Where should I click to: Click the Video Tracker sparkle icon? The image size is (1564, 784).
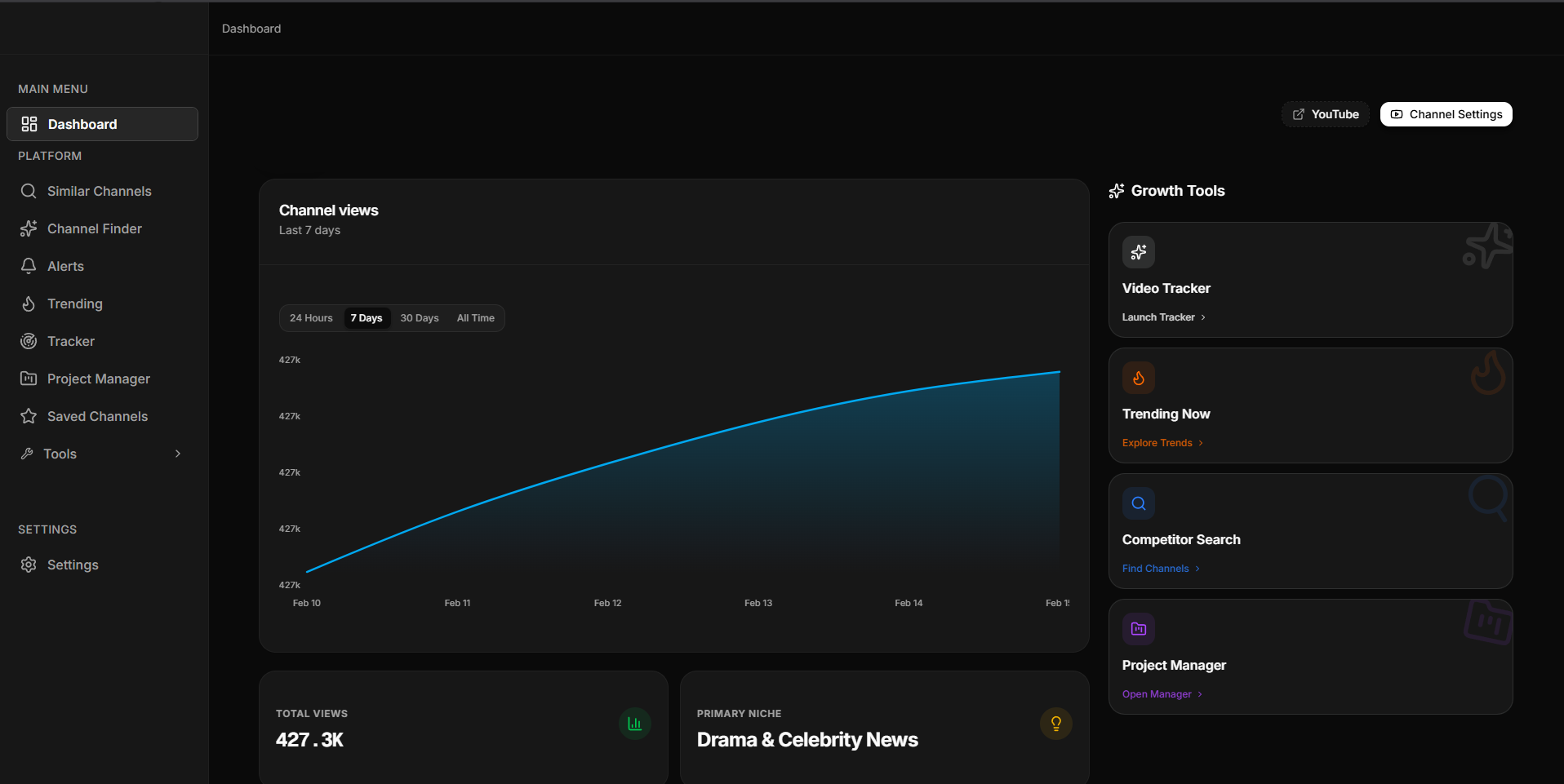click(x=1138, y=252)
